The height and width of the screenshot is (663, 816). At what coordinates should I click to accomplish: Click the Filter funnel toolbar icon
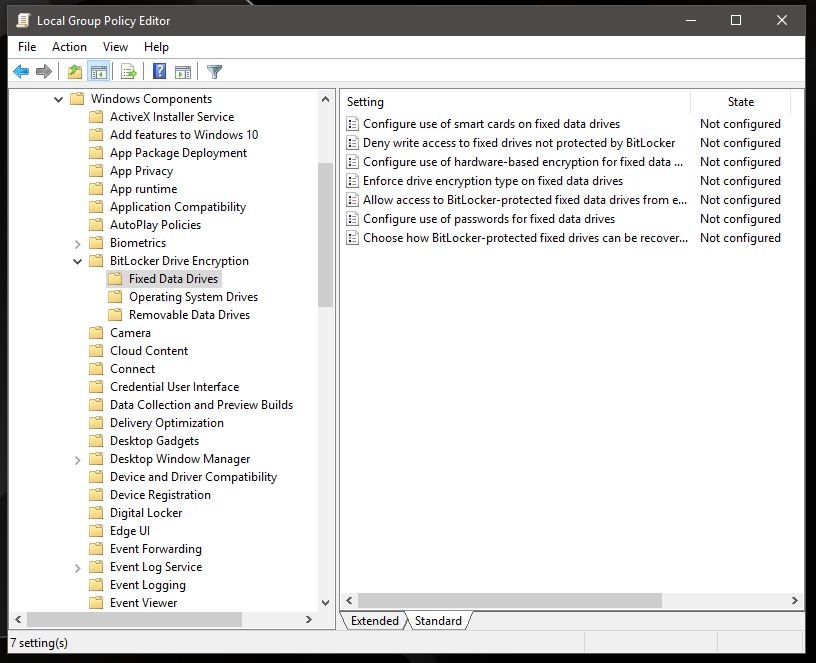(x=214, y=71)
